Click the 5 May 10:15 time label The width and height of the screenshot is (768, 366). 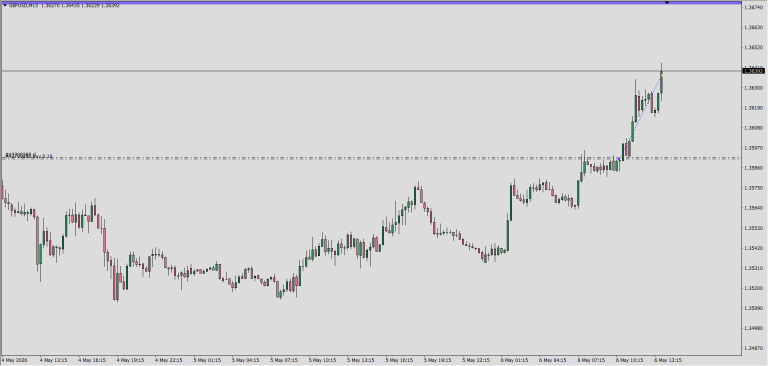[323, 360]
